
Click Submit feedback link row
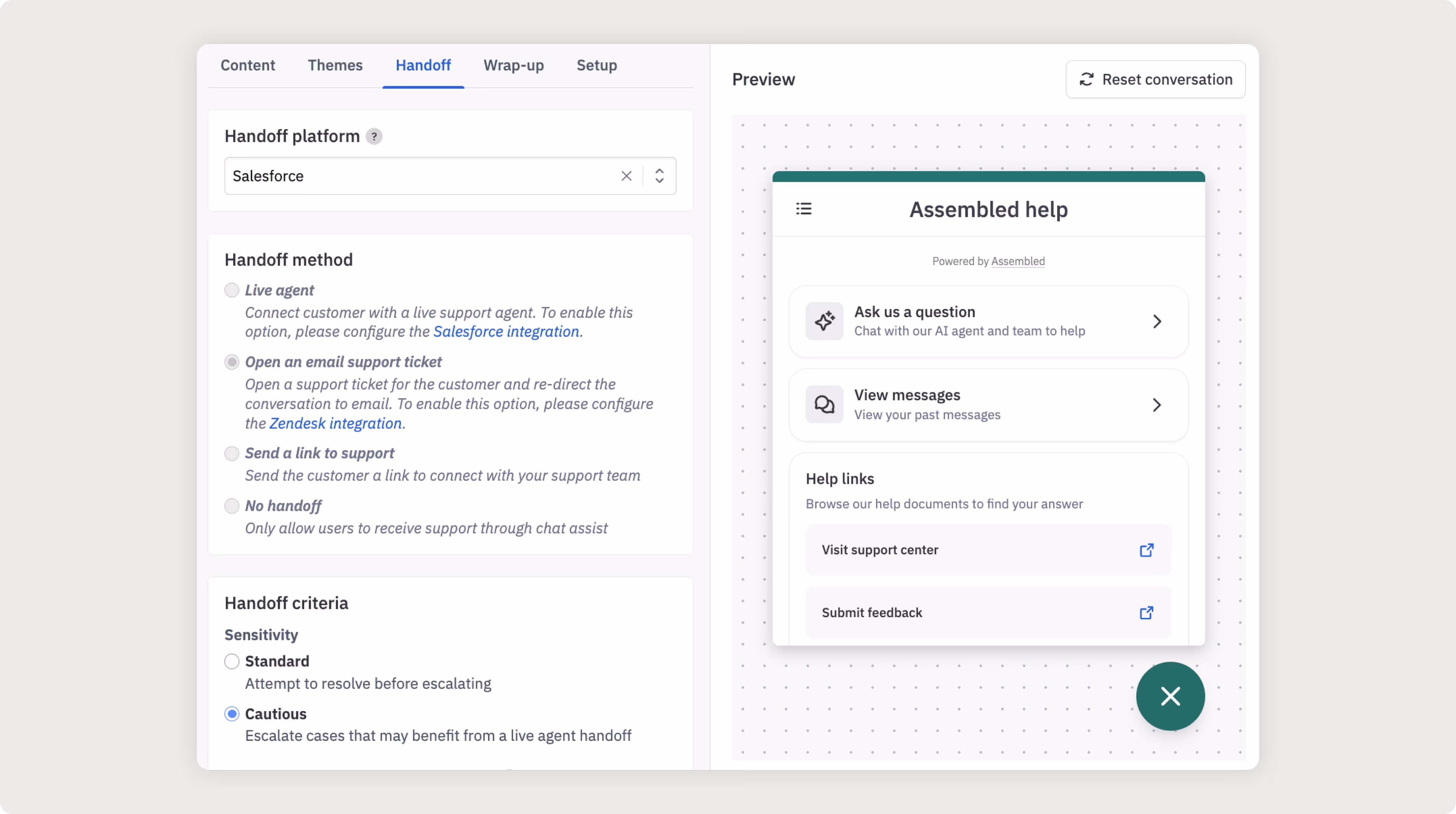click(x=988, y=613)
